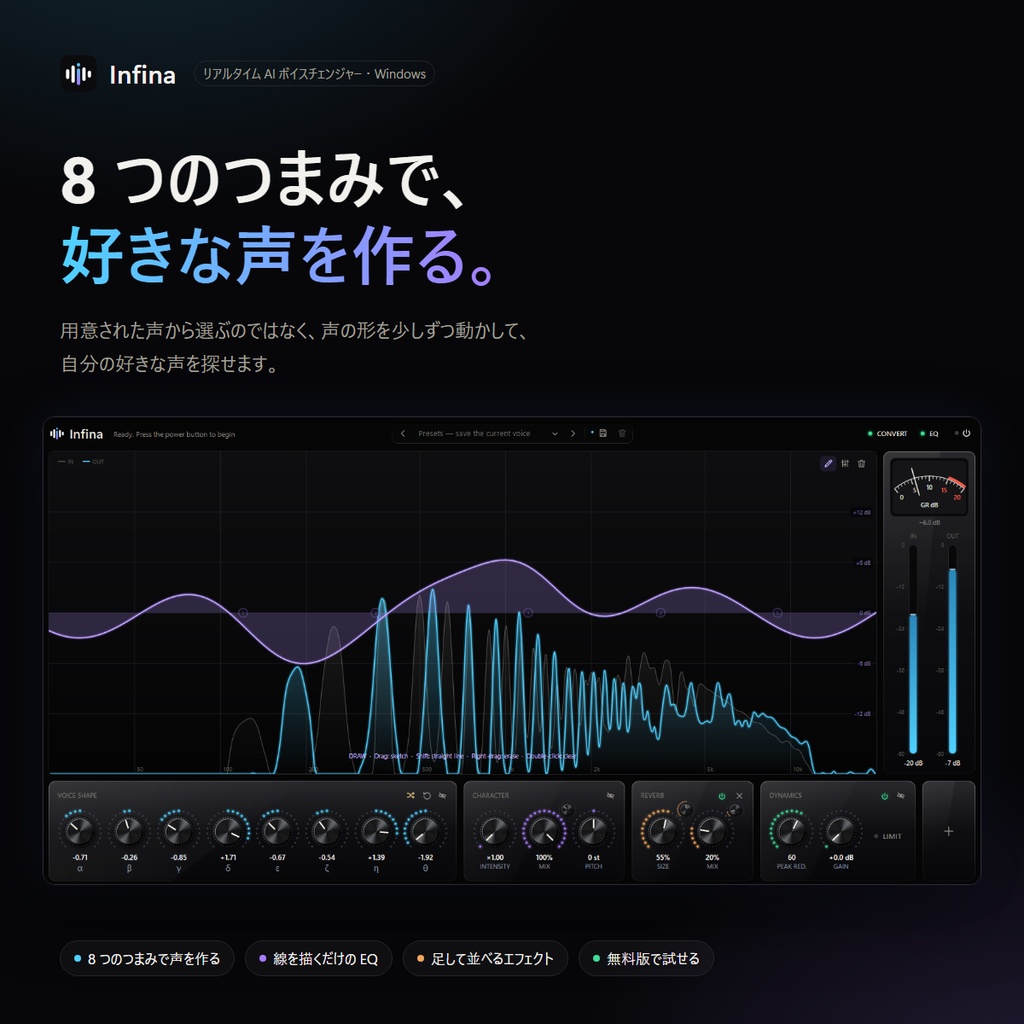Click the small mini knob beside Character MIX
The width and height of the screenshot is (1024, 1024).
(566, 810)
